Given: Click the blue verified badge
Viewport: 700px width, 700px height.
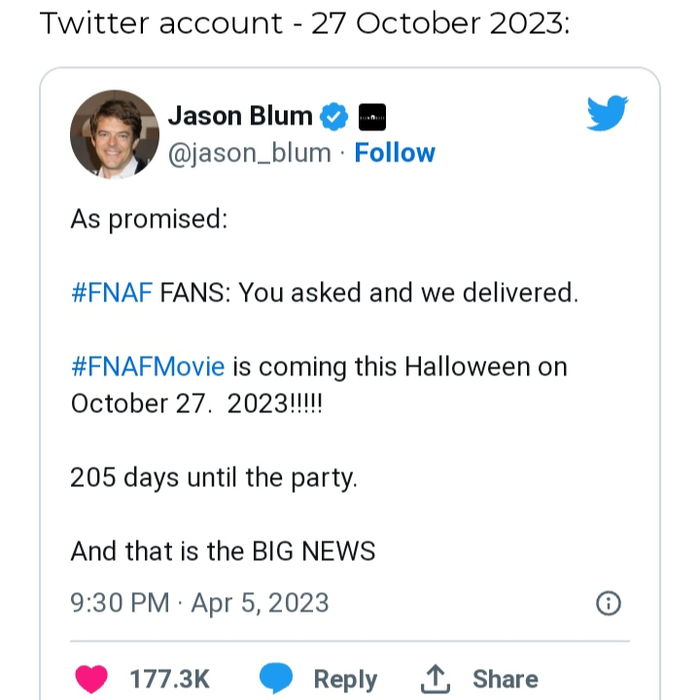Looking at the screenshot, I should [334, 117].
